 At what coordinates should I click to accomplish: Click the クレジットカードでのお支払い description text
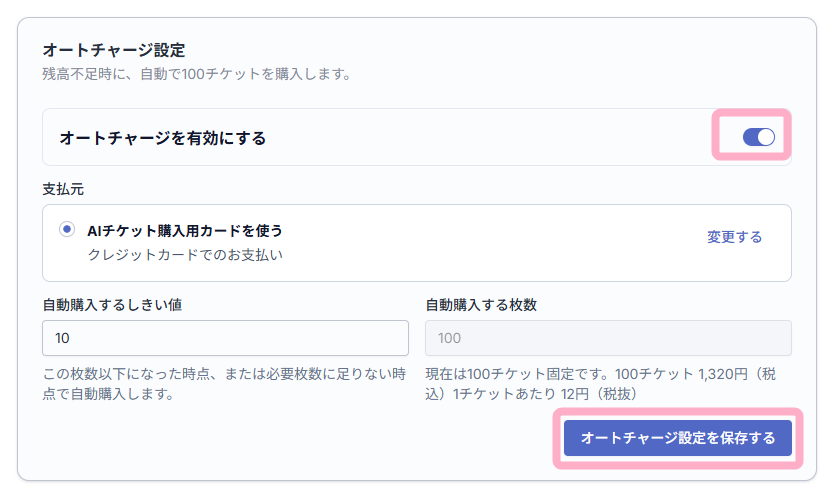click(185, 255)
